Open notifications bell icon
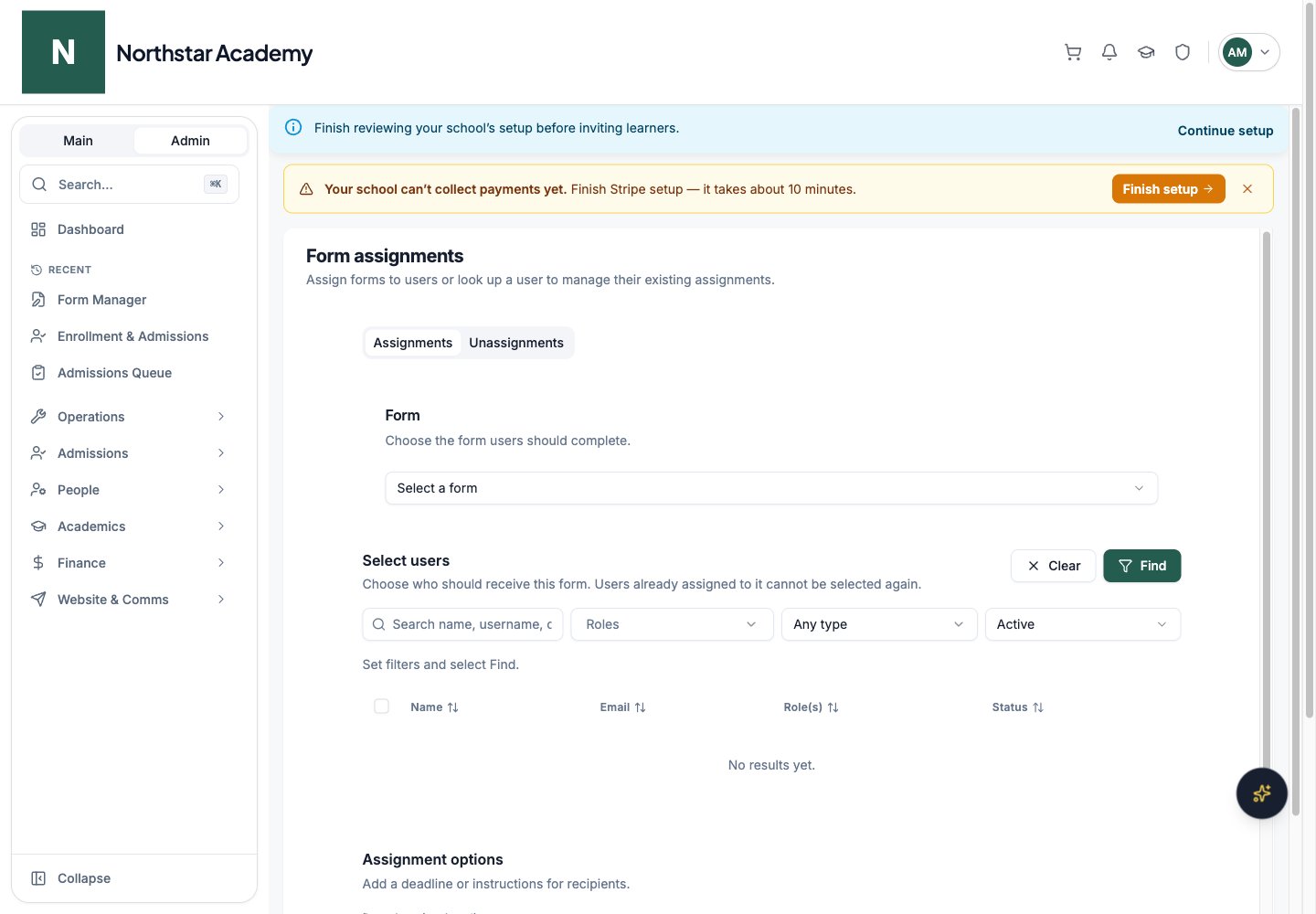Screen dimensions: 1316x914 pyautogui.click(x=1109, y=52)
